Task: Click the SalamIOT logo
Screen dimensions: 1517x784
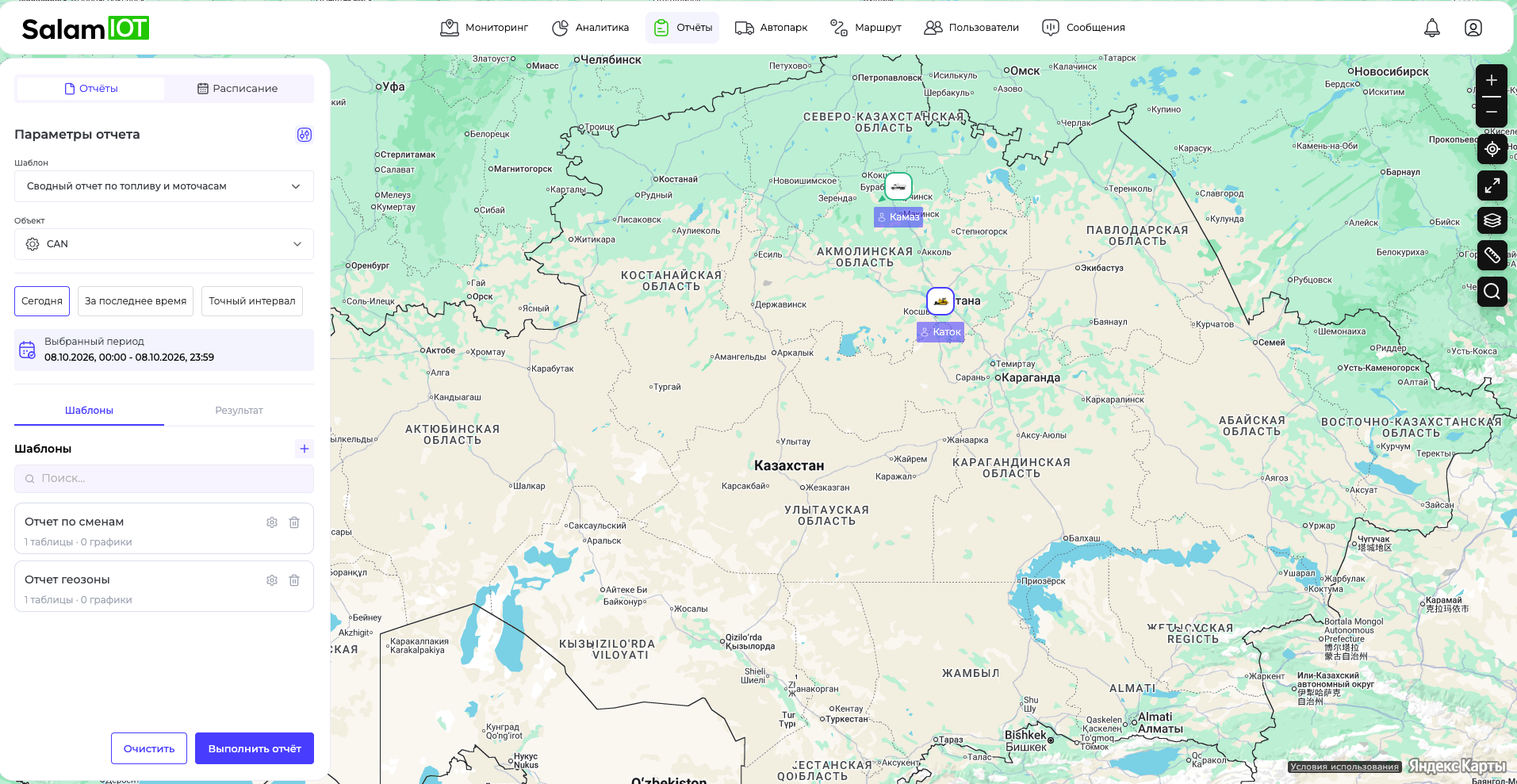Action: pyautogui.click(x=86, y=29)
